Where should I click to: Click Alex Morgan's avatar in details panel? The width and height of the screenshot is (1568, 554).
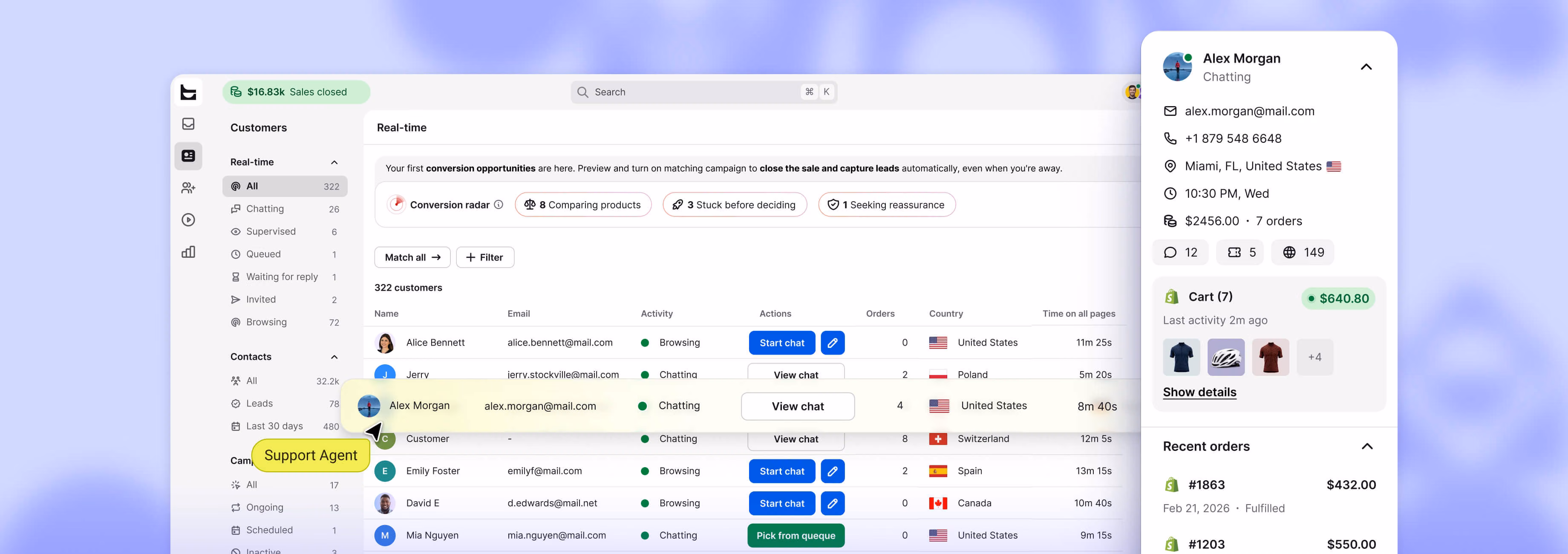point(1177,67)
